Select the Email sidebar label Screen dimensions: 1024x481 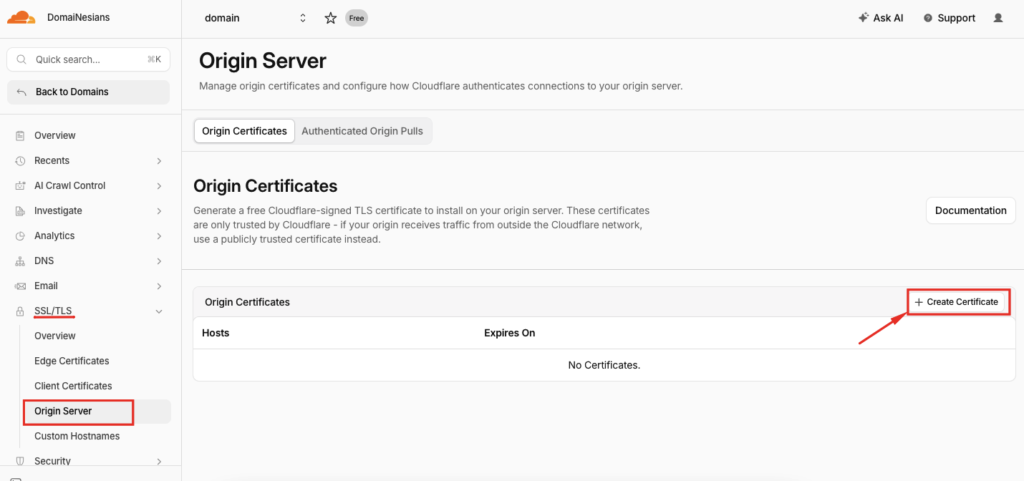[x=46, y=286]
